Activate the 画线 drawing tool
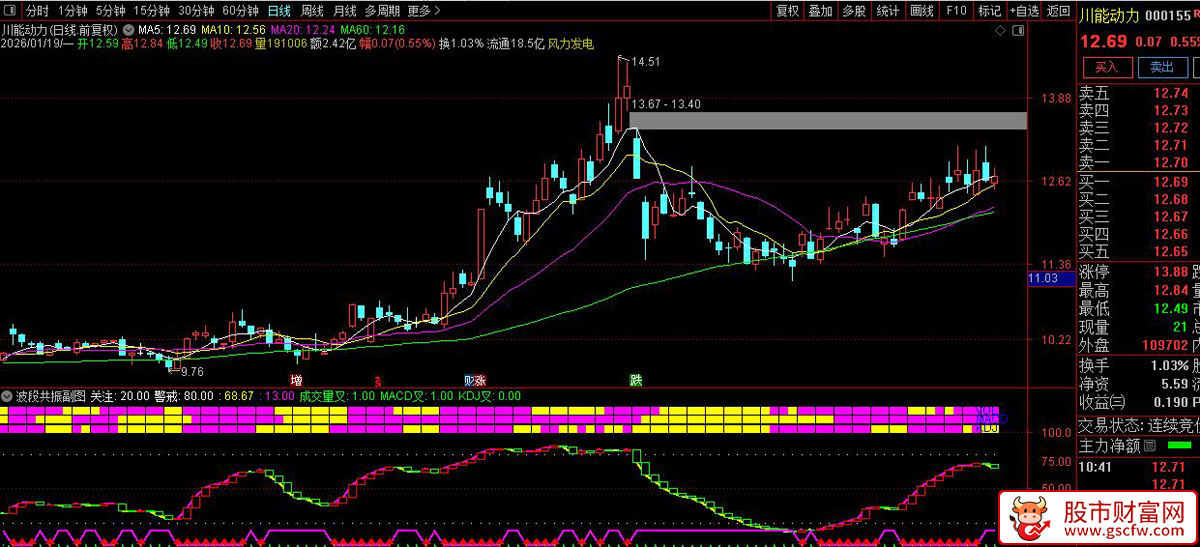Screen dimensions: 1200x547 pos(921,11)
